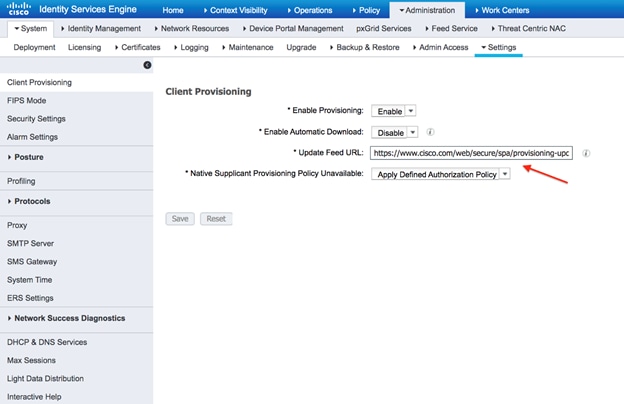This screenshot has height=404, width=624.
Task: Open pxGrid Services tab
Action: pos(384,29)
